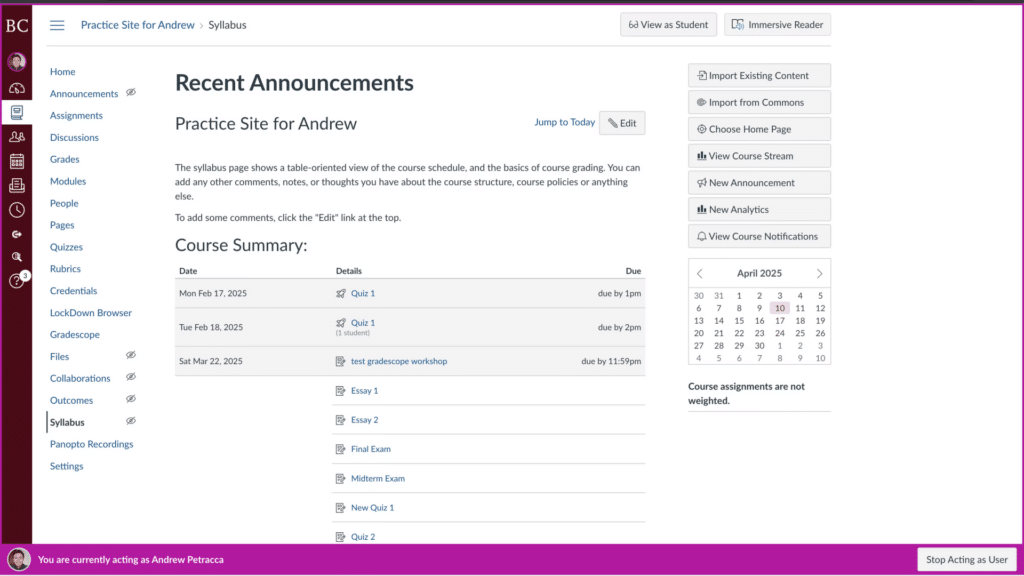
Task: Click the View as Student button
Action: [x=668, y=25]
